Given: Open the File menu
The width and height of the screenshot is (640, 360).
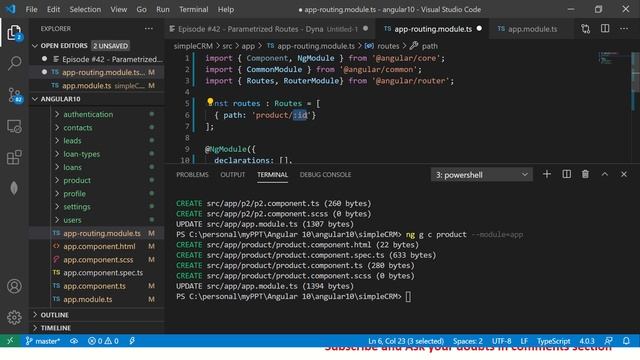Looking at the screenshot, I should [x=31, y=9].
